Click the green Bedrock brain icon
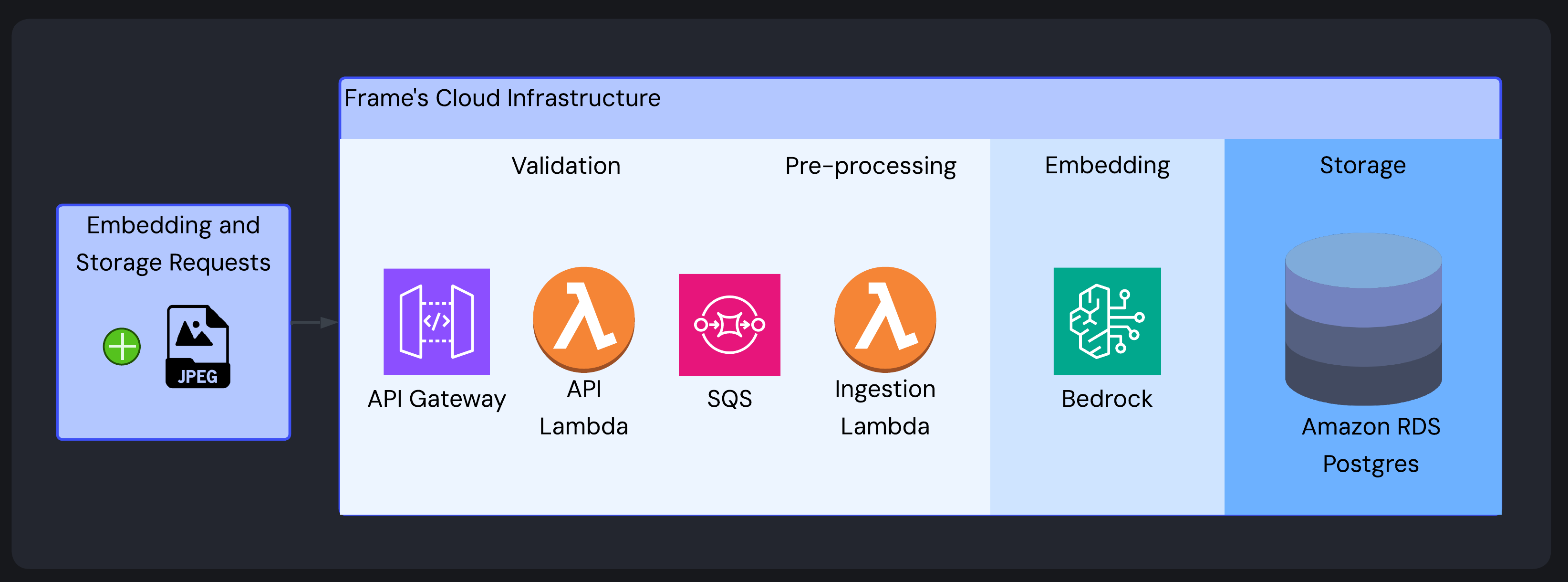Viewport: 1568px width, 582px height. pos(1107,321)
